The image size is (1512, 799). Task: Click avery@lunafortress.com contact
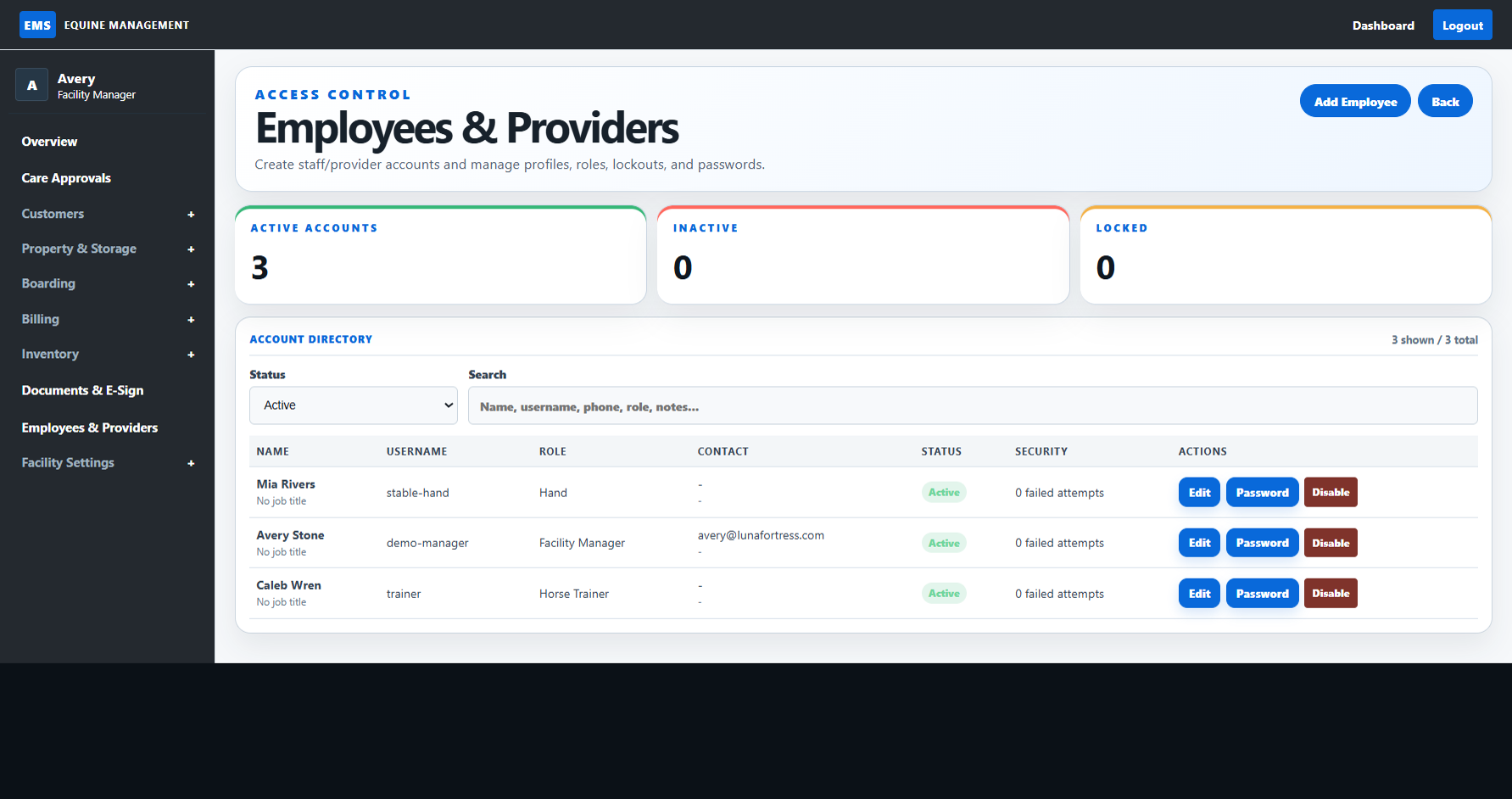(761, 535)
